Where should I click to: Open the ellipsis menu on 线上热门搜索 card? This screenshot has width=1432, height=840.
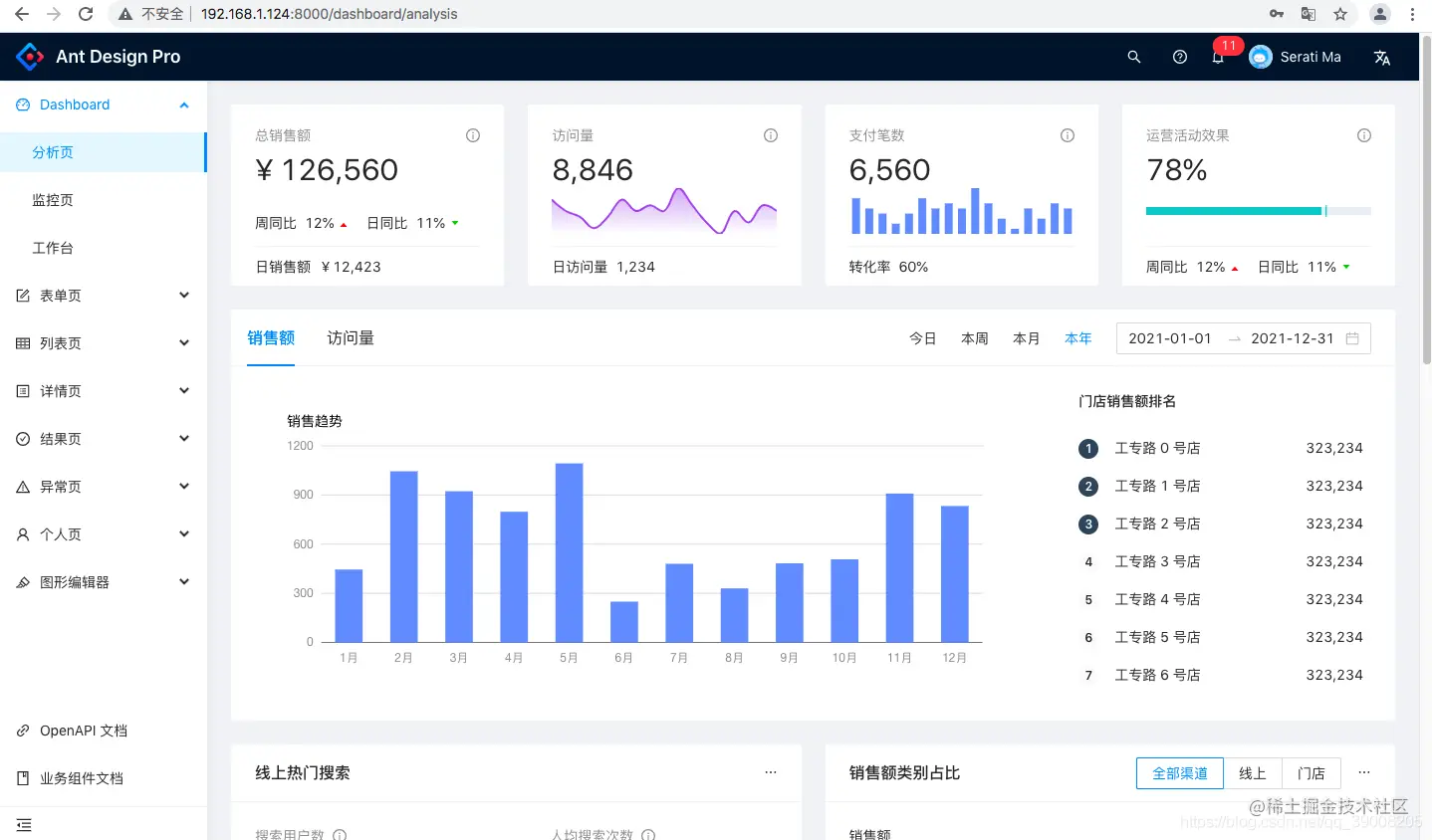[770, 771]
